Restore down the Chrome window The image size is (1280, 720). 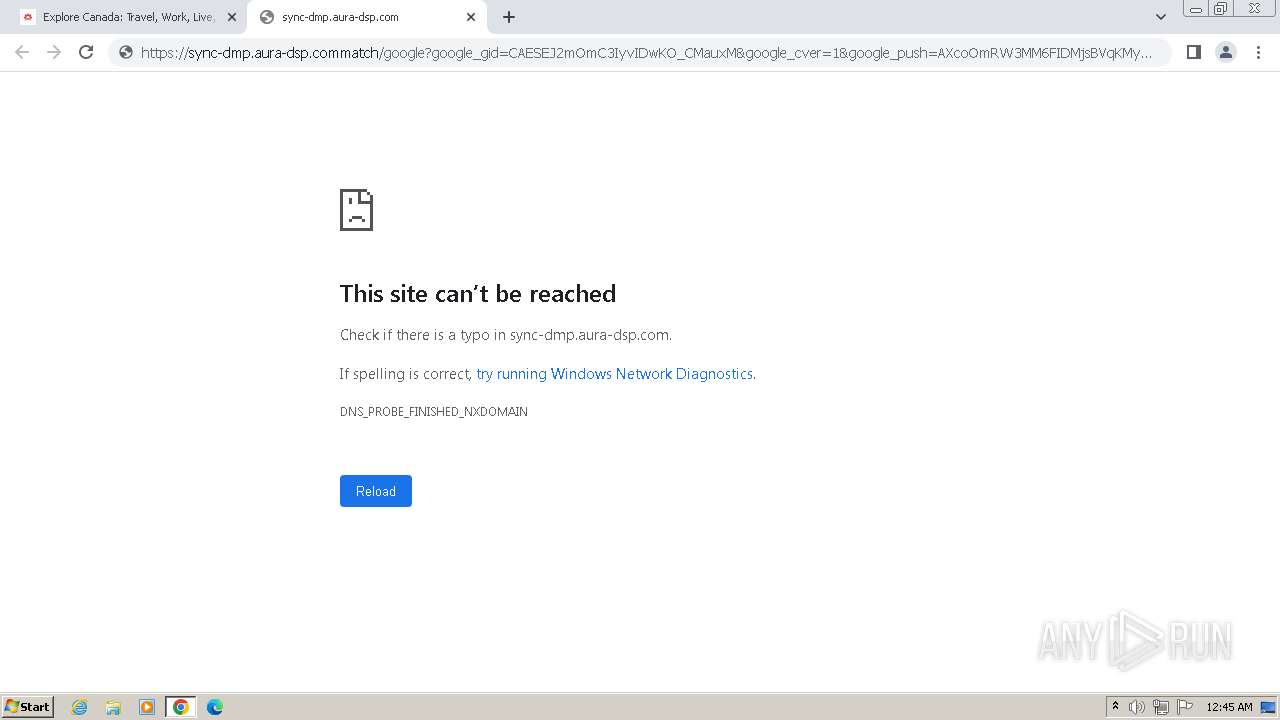pos(1221,9)
